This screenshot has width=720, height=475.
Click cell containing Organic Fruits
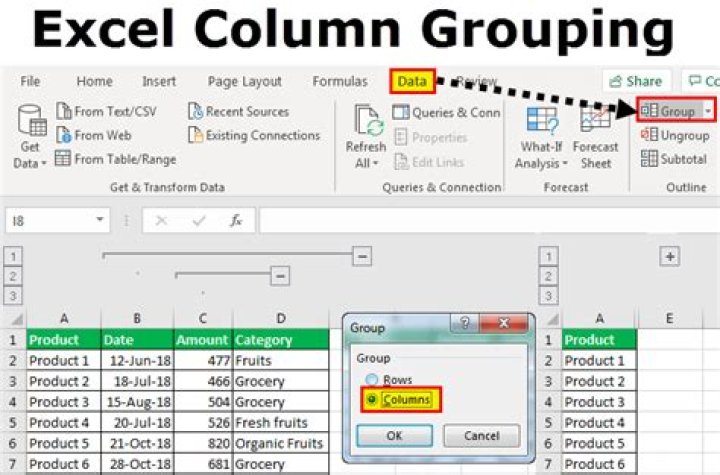(x=281, y=443)
